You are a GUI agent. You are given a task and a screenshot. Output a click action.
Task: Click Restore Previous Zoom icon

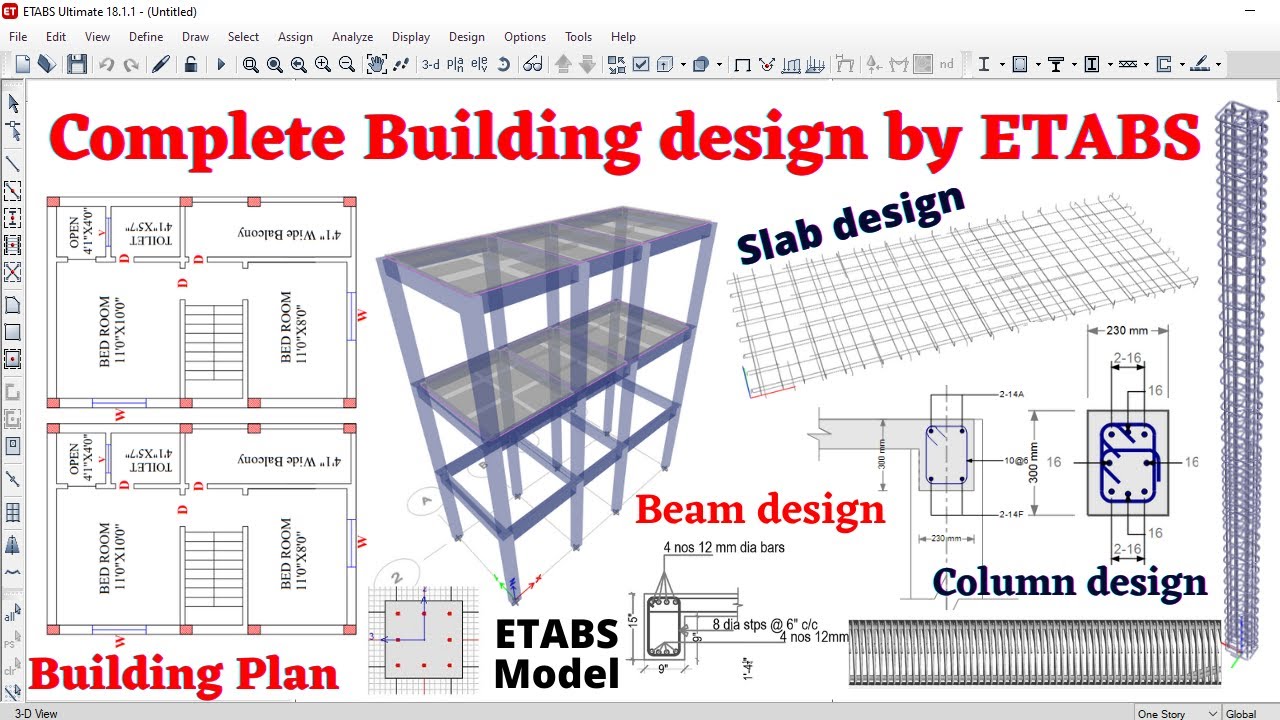299,64
